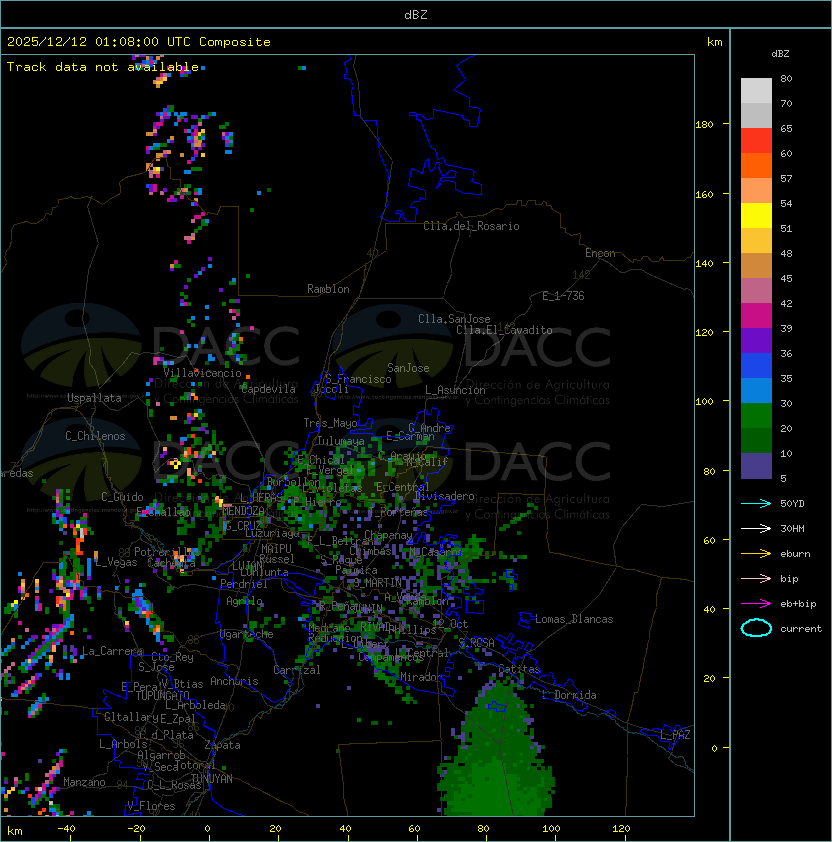Pick the dark orange 57-60 dBZ band
The image size is (832, 842).
click(756, 165)
